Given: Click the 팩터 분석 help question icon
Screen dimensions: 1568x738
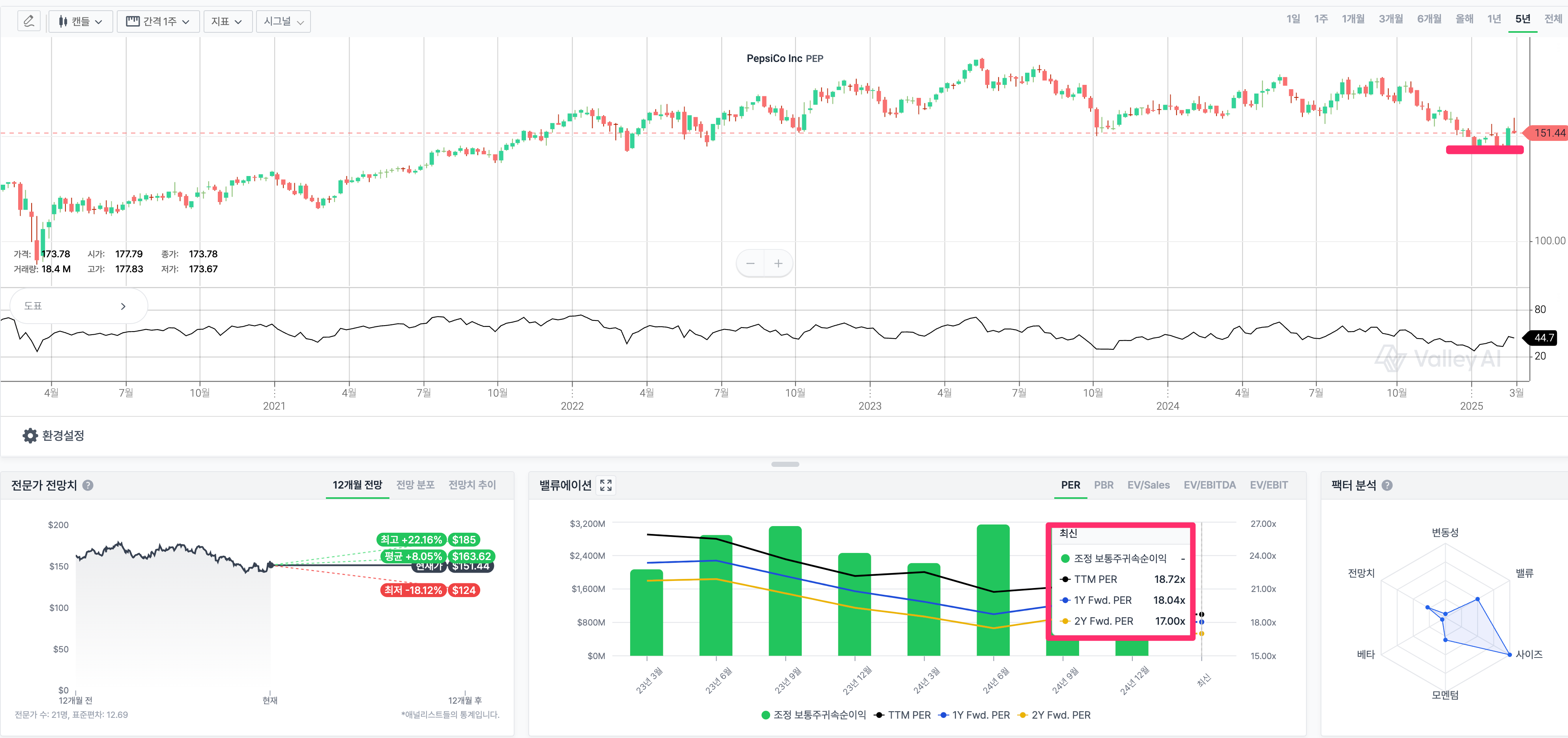Looking at the screenshot, I should 1387,485.
